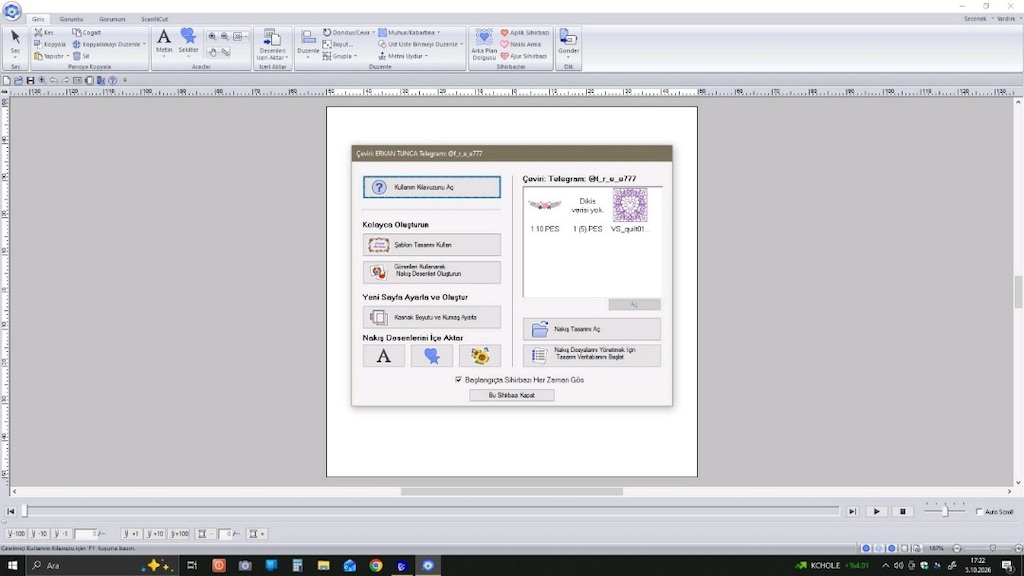
Task: Expand the Desenleri İçeri Aktar dropdown
Action: 272,45
